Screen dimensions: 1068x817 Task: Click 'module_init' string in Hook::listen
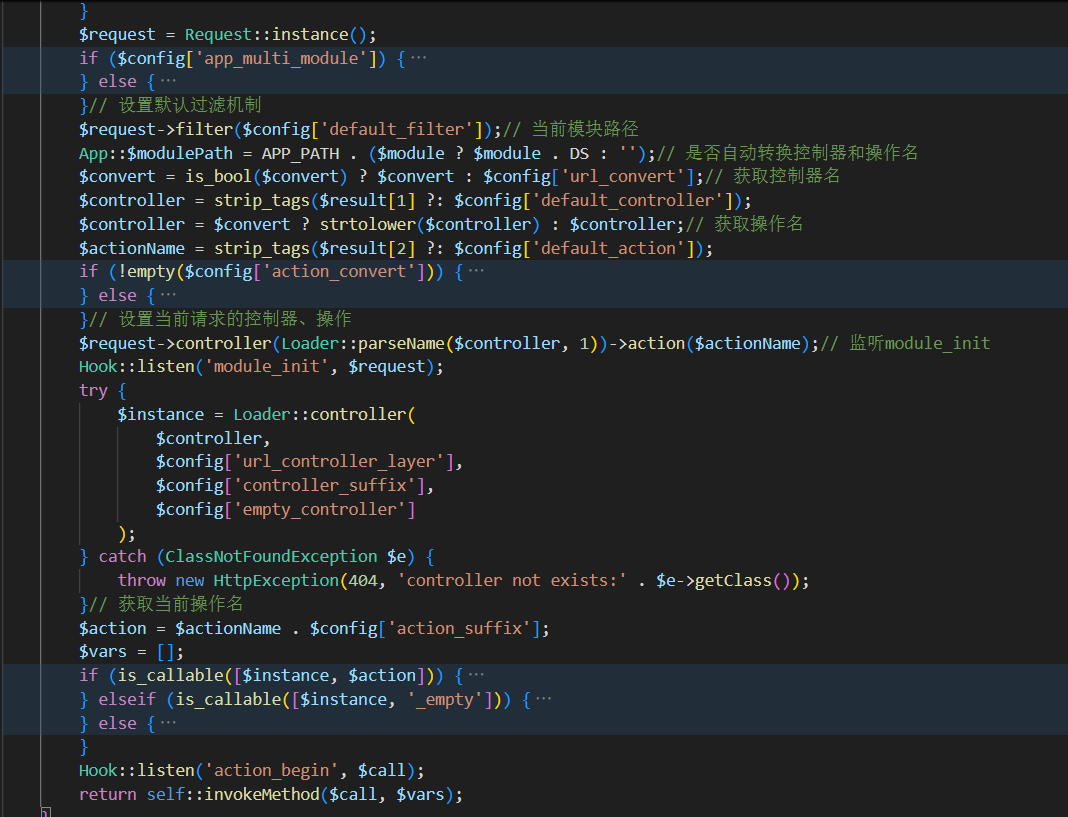point(266,367)
